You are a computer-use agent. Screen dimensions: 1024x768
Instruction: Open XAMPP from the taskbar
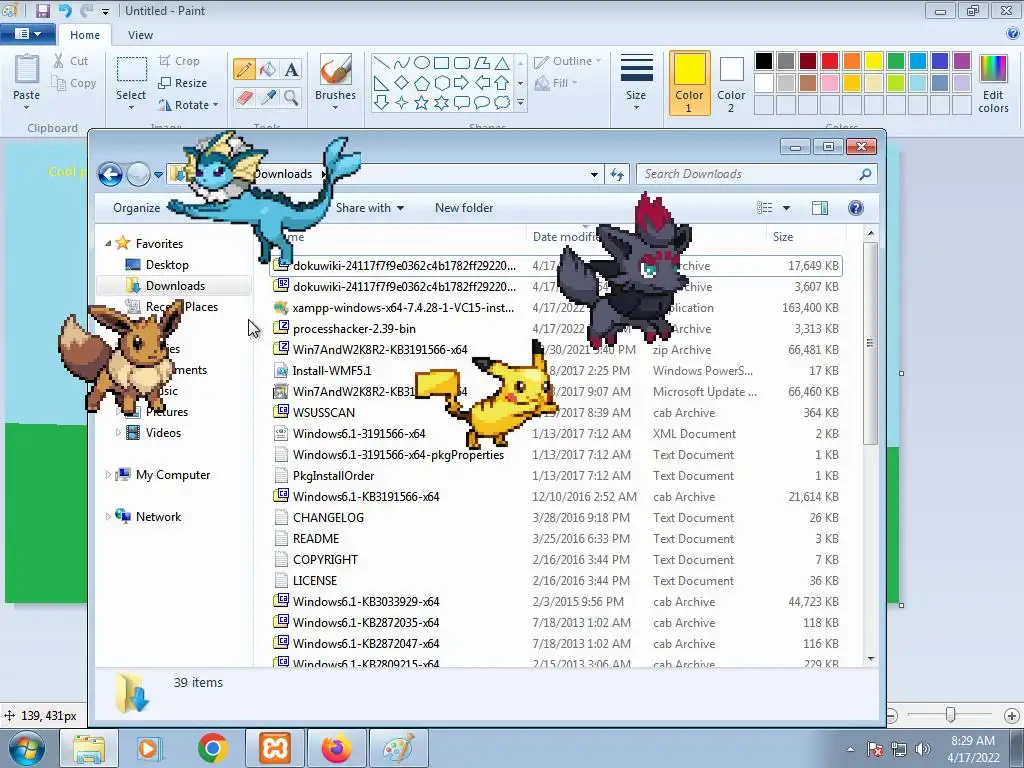click(x=274, y=748)
